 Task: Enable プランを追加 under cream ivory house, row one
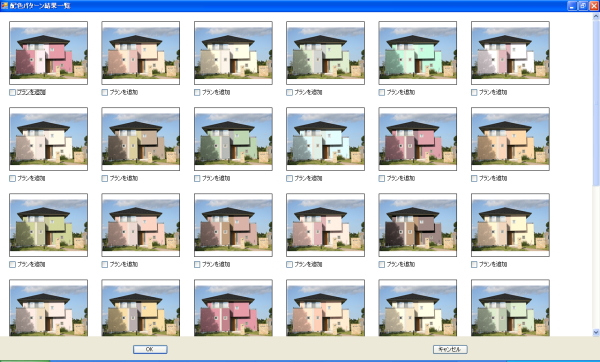pyautogui.click(x=197, y=93)
